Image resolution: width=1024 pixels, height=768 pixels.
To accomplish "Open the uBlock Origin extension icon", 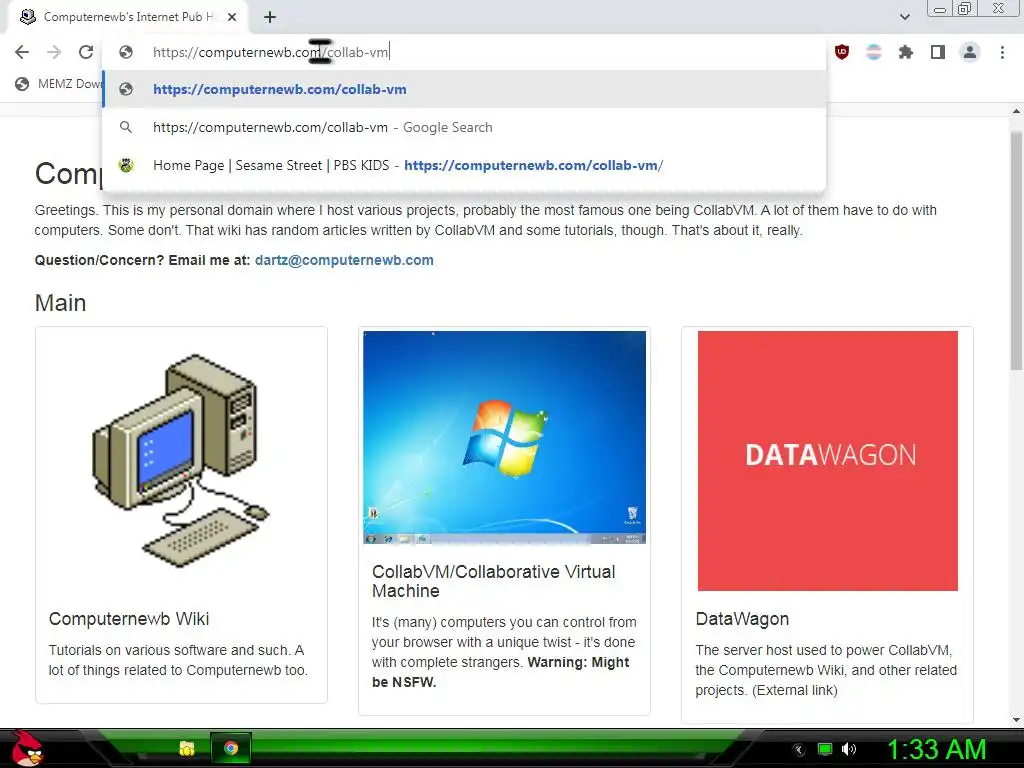I will click(x=842, y=52).
